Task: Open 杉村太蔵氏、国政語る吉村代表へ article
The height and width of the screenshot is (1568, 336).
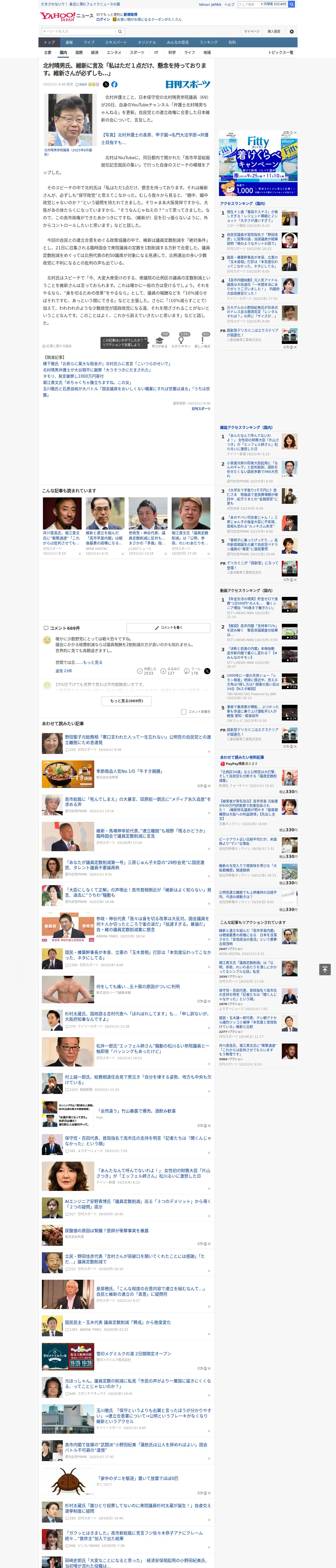Action: (138, 1017)
